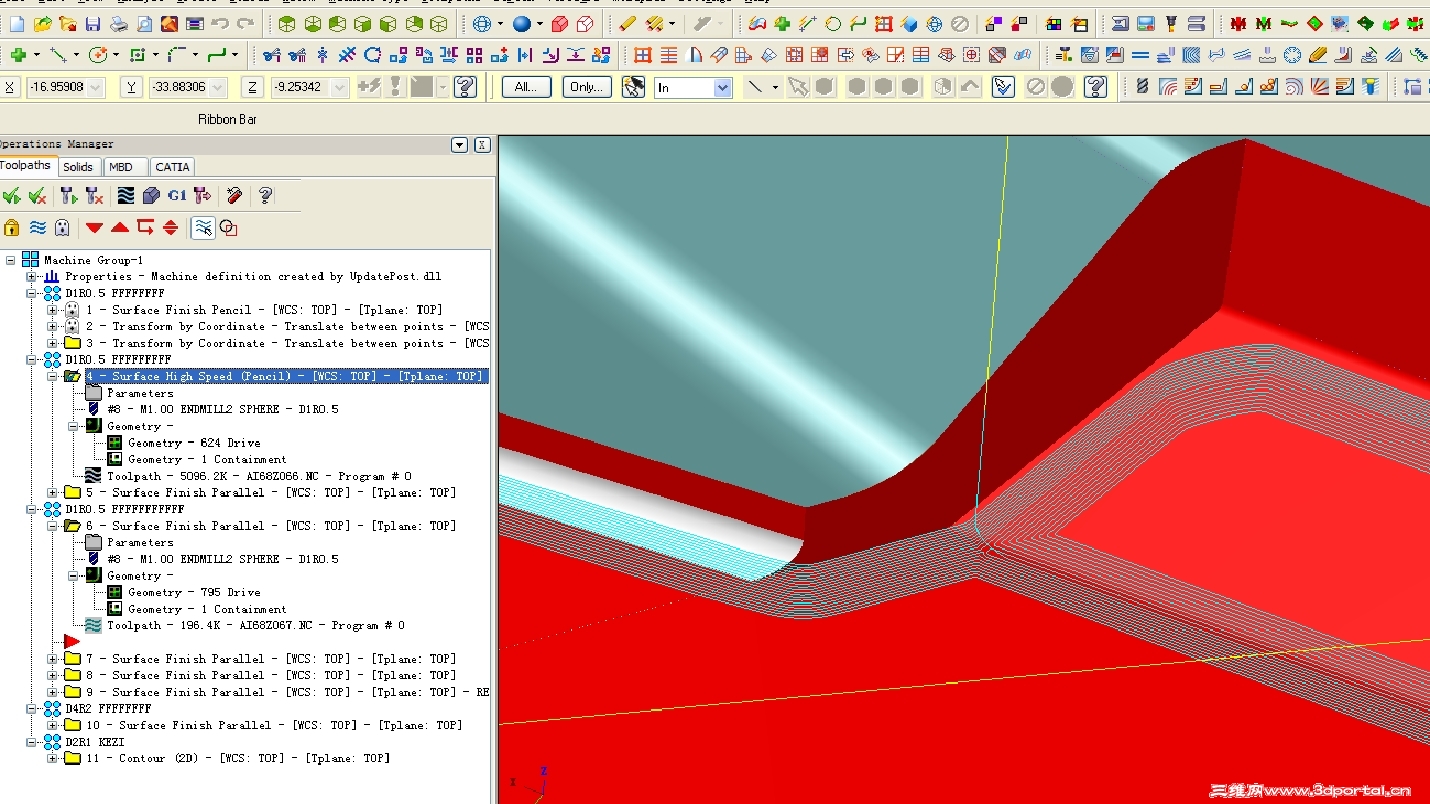Click the X coordinate lock button
The height and width of the screenshot is (804, 1430).
(x=10, y=87)
